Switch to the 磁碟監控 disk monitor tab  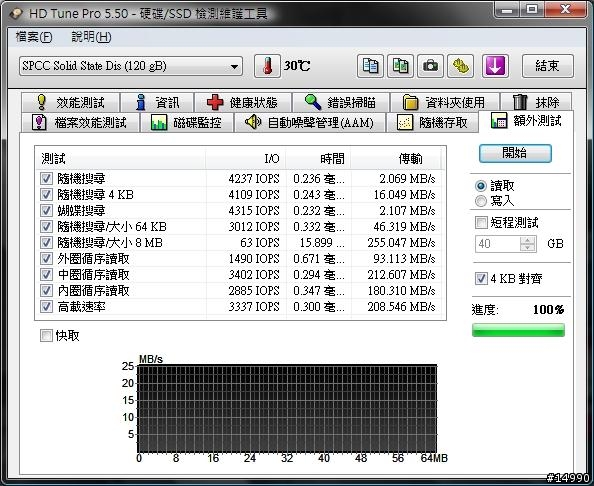coord(186,122)
